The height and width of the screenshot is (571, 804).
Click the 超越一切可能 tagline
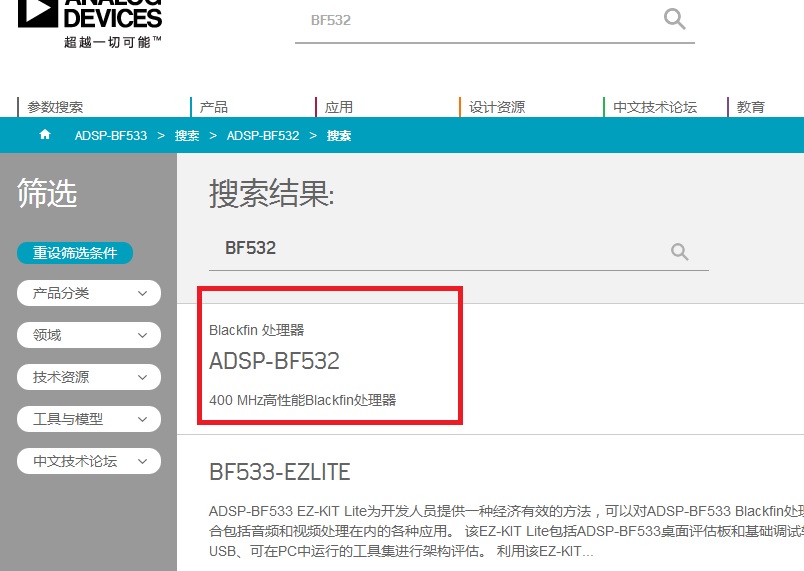[x=112, y=42]
